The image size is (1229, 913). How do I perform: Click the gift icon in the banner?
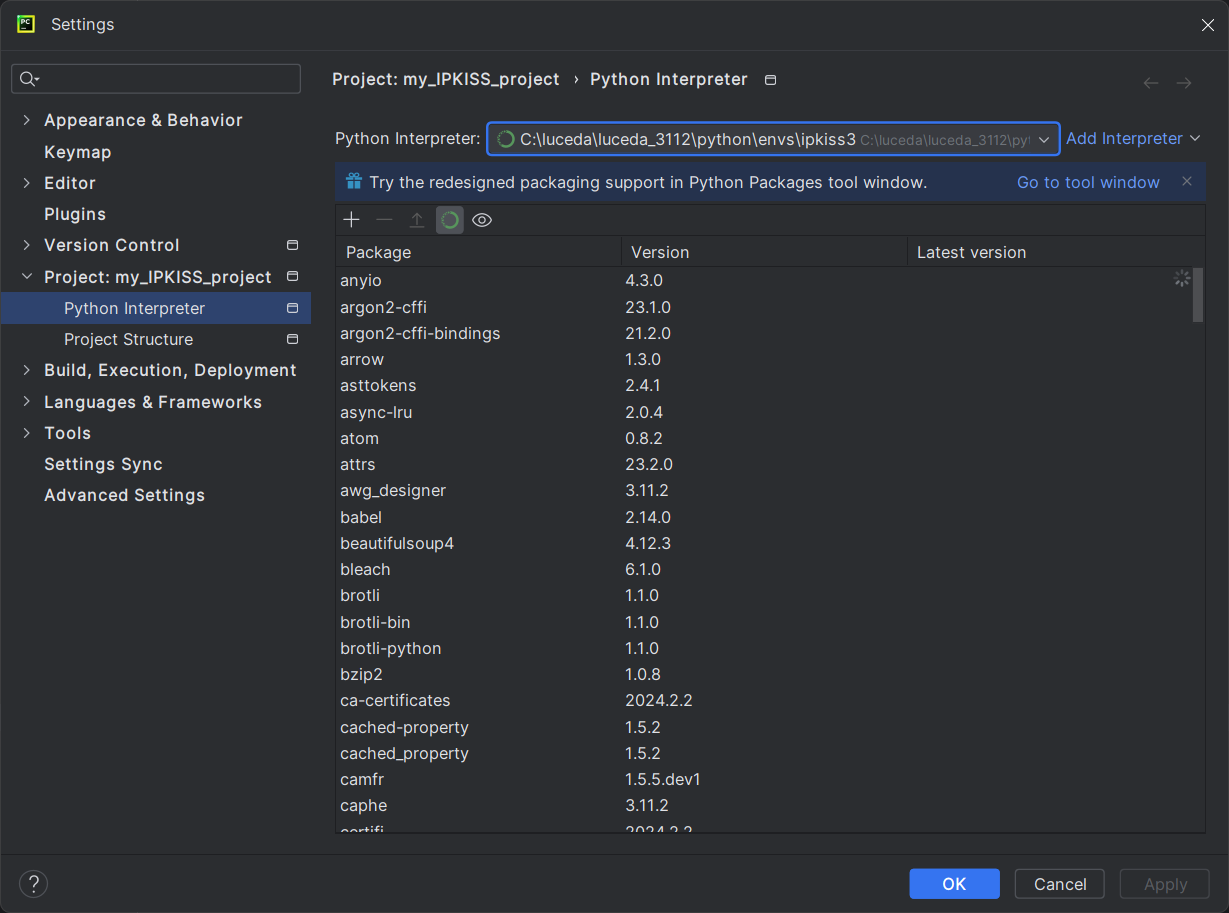[354, 182]
